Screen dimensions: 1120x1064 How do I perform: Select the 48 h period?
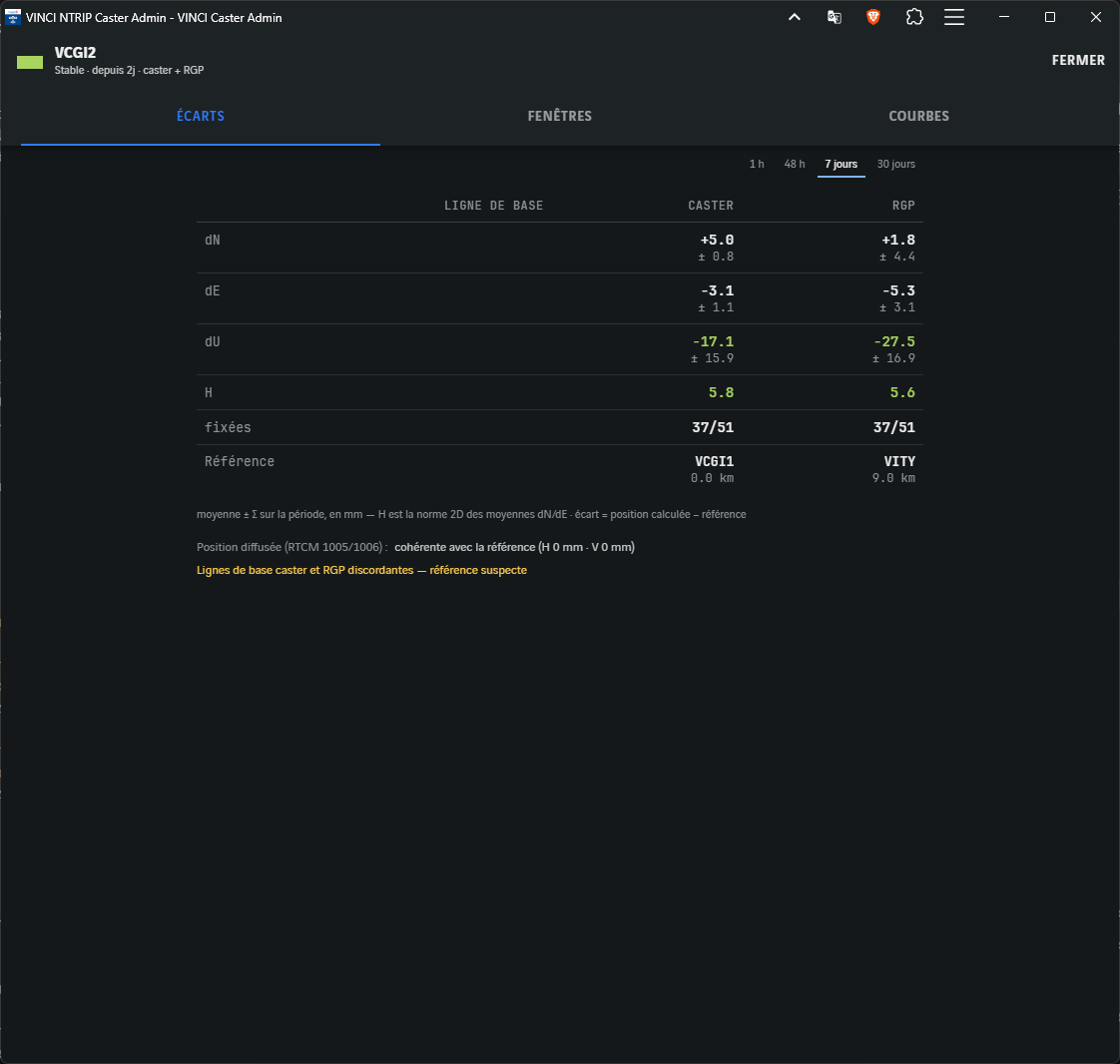pyautogui.click(x=795, y=165)
